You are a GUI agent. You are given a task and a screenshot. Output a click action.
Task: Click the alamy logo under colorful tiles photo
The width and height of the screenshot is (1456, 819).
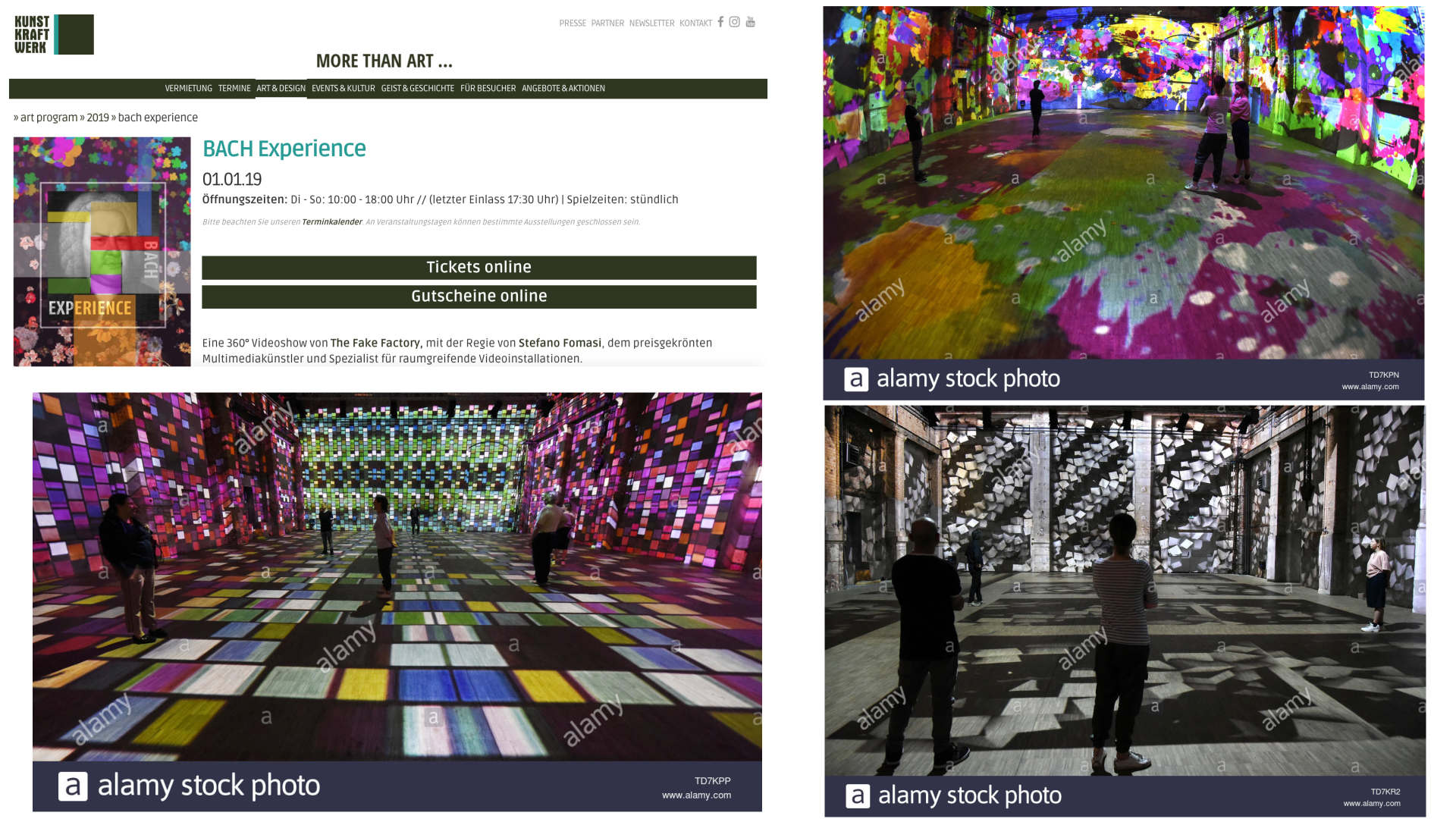click(x=73, y=786)
